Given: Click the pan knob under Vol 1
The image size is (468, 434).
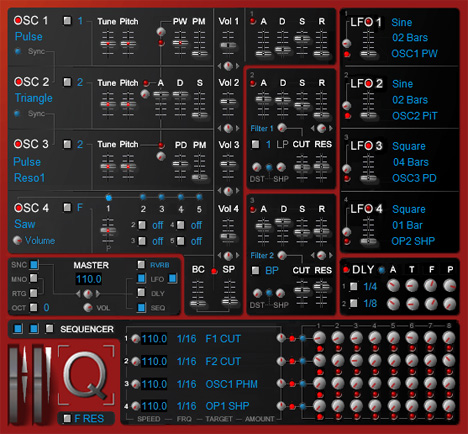Looking at the screenshot, I should (228, 66).
